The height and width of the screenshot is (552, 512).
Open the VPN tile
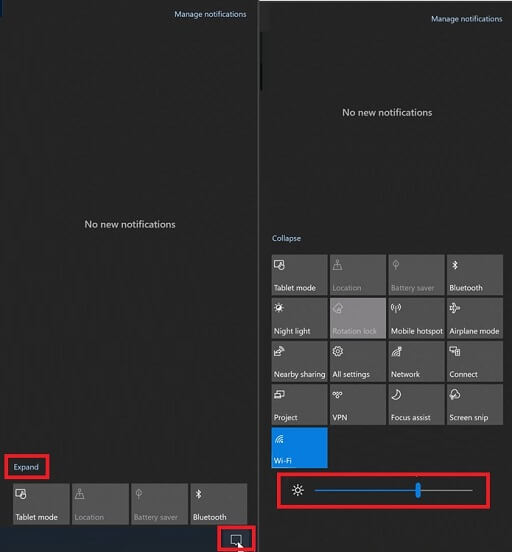(x=358, y=405)
